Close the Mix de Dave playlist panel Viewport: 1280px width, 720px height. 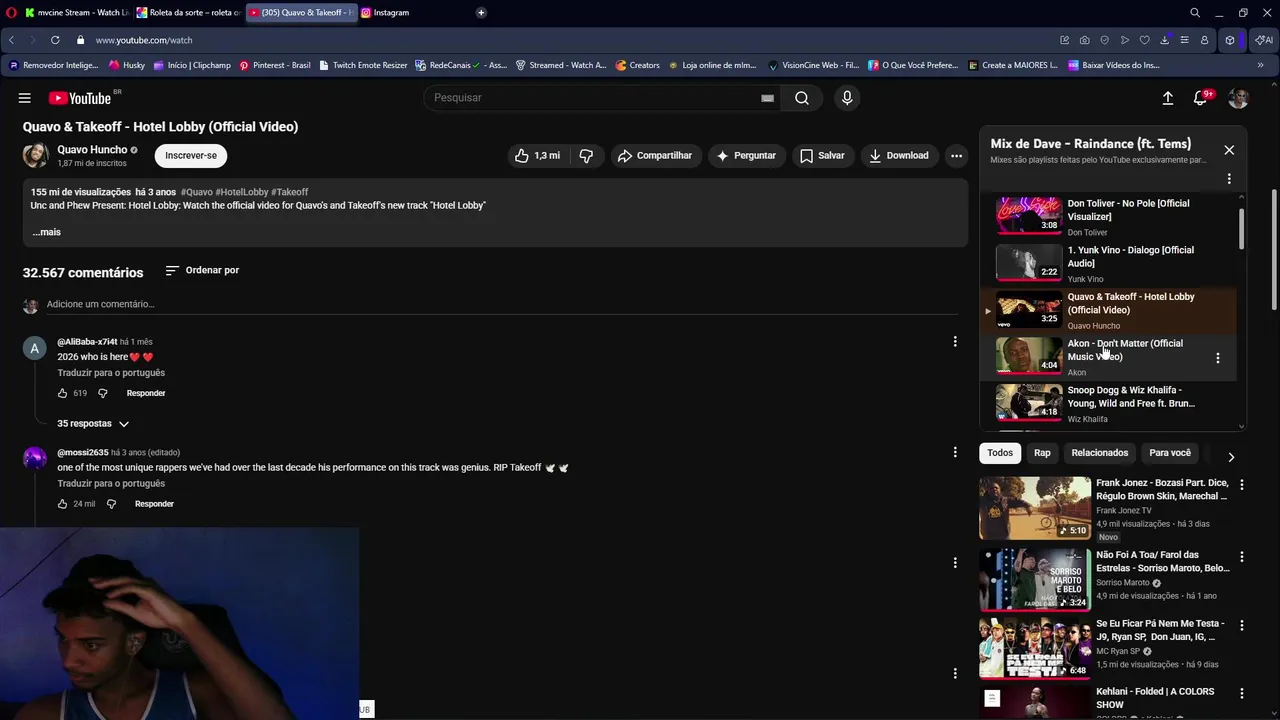(x=1229, y=150)
